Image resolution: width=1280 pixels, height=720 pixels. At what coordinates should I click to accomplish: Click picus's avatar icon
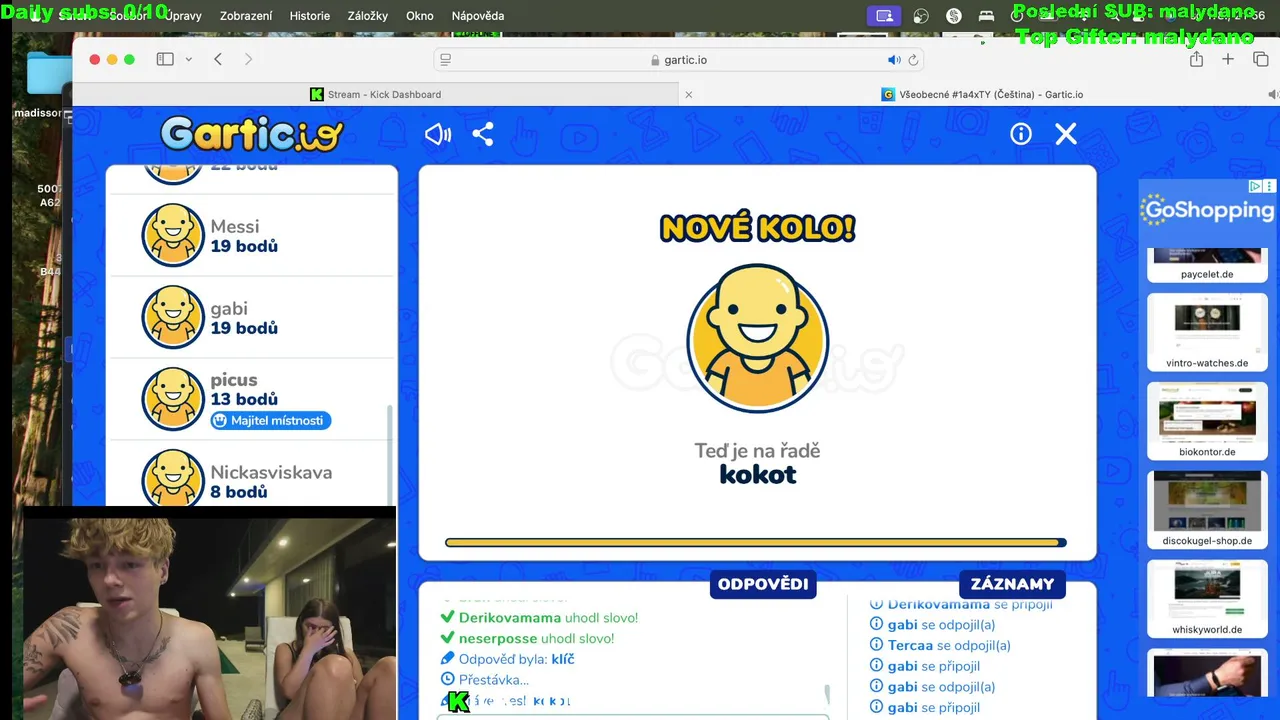pos(173,399)
